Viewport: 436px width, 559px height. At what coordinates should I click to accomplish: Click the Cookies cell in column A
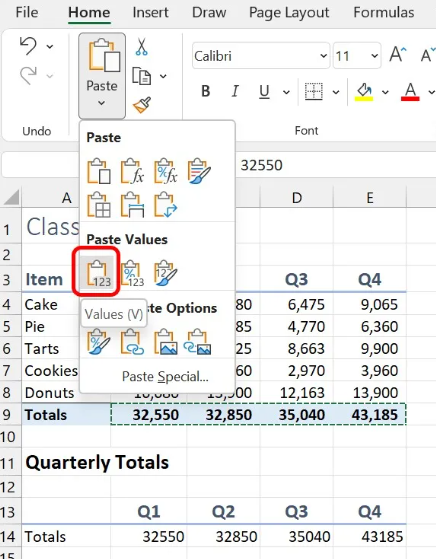[x=51, y=371]
